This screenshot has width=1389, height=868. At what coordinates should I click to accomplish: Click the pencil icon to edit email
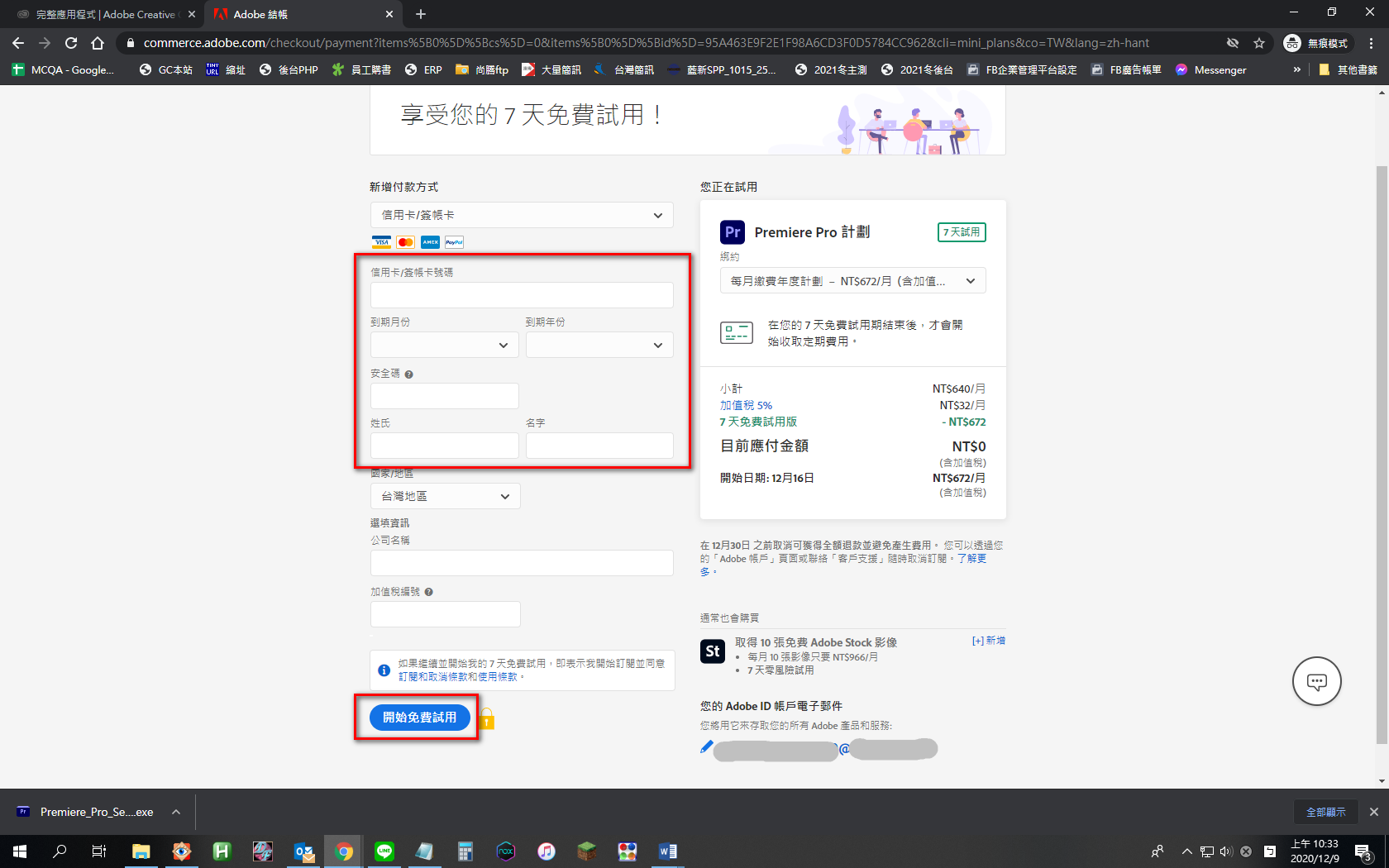706,747
